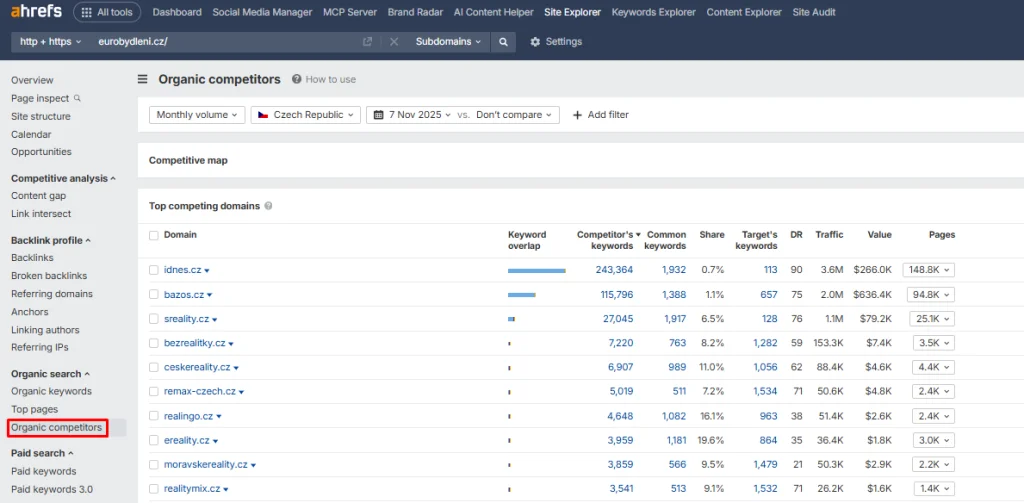Viewport: 1024px width, 503px height.
Task: Open the Don't compare dropdown
Action: point(514,115)
